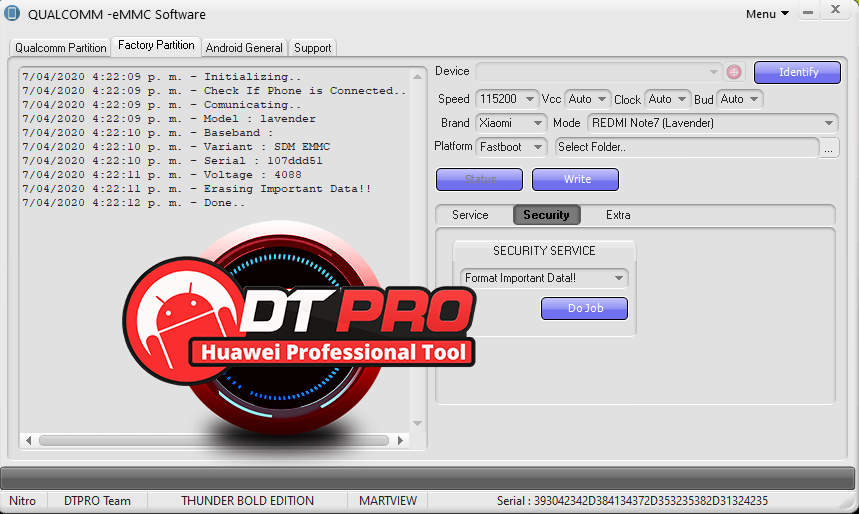Click log line 'Erasing Important Data!!'
Viewport: 859px width, 514px height.
coord(197,189)
